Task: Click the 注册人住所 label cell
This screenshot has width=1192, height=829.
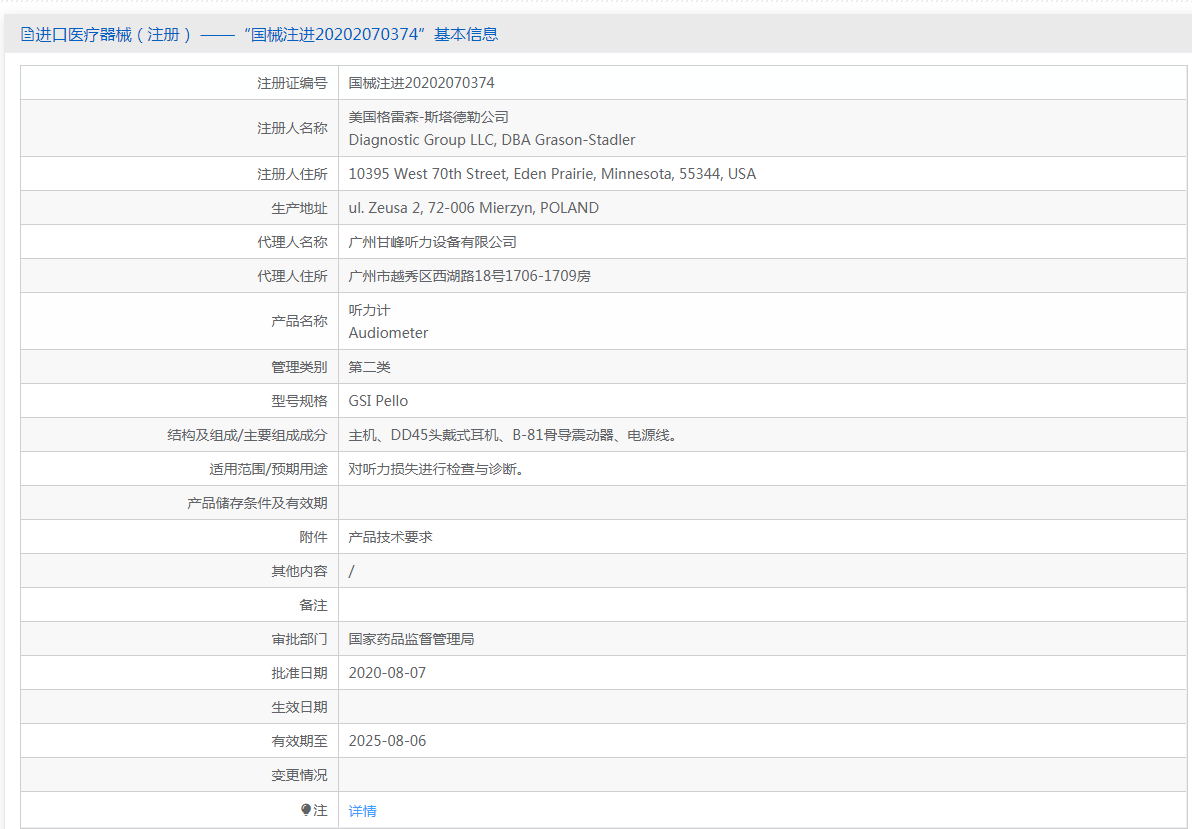Action: [179, 173]
